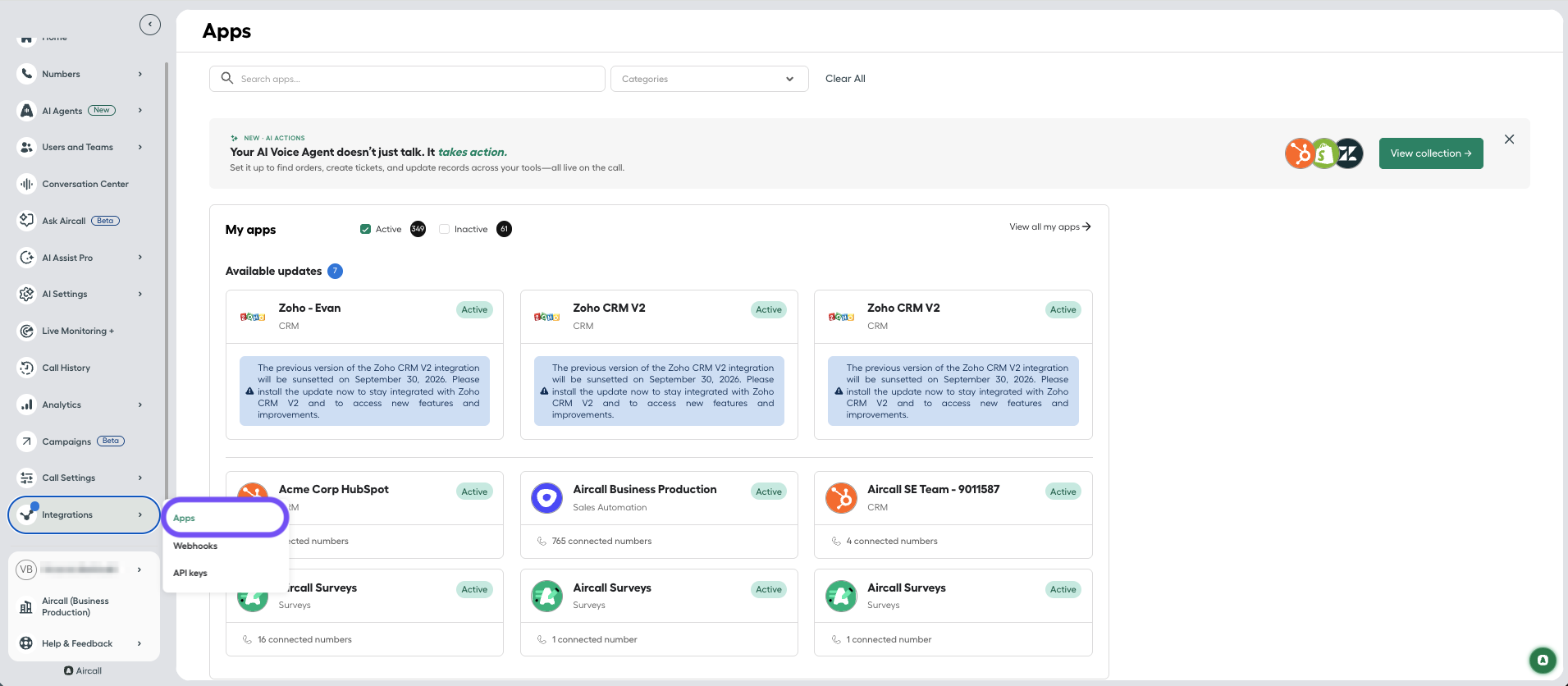Screen dimensions: 1568x686
Task: Open the Categories dropdown
Action: coord(709,79)
